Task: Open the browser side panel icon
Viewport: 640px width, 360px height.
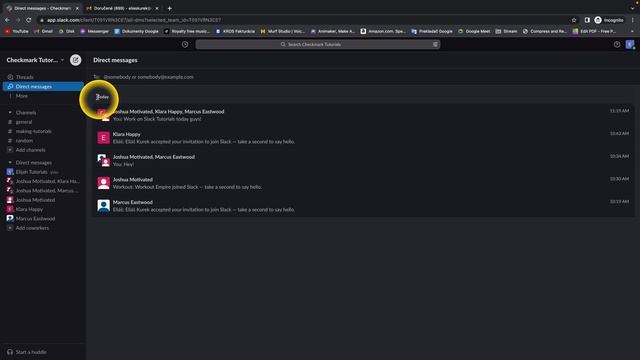Action: pos(587,20)
